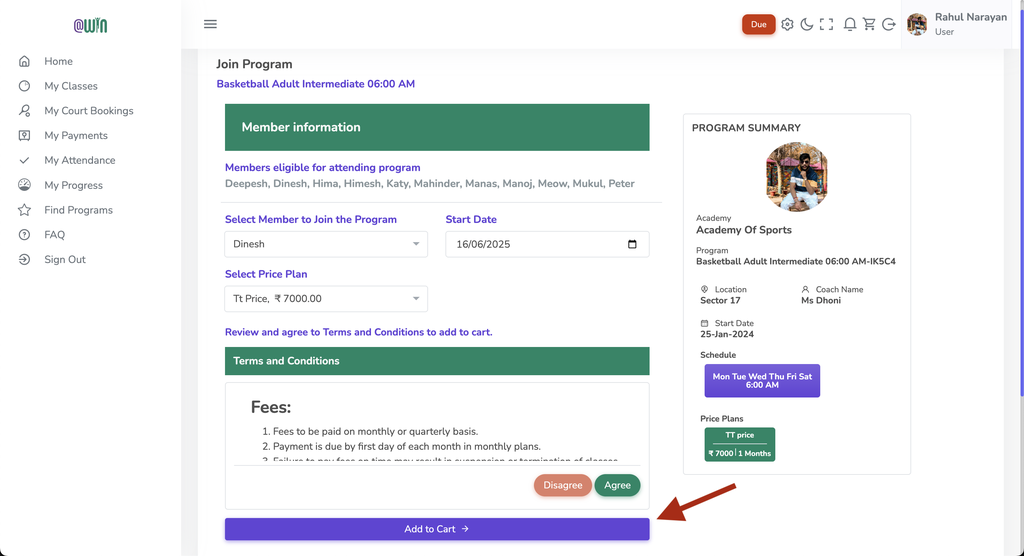Click the logout arrow icon in header

[x=889, y=24]
